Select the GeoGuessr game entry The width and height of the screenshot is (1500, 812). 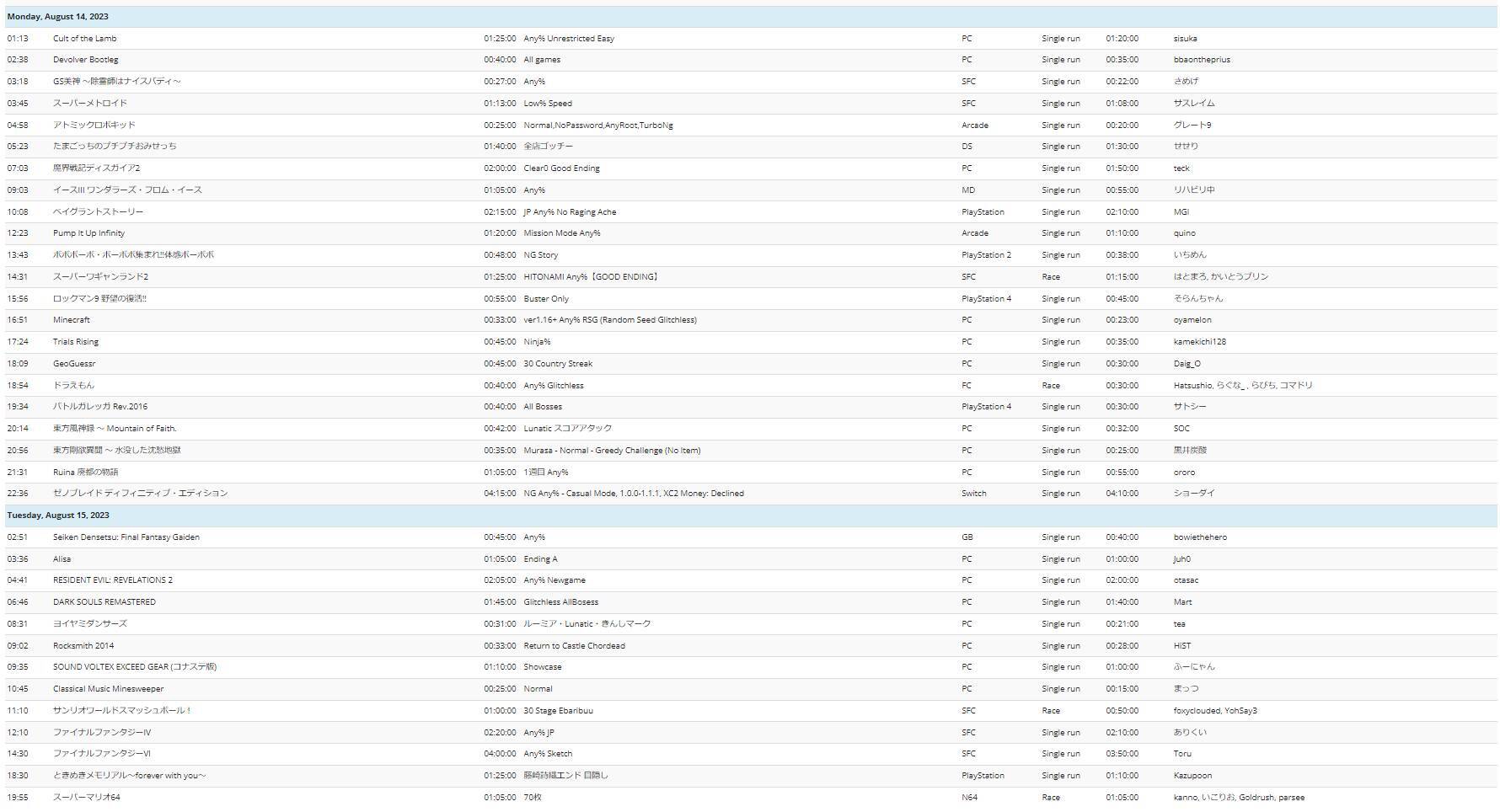click(74, 364)
